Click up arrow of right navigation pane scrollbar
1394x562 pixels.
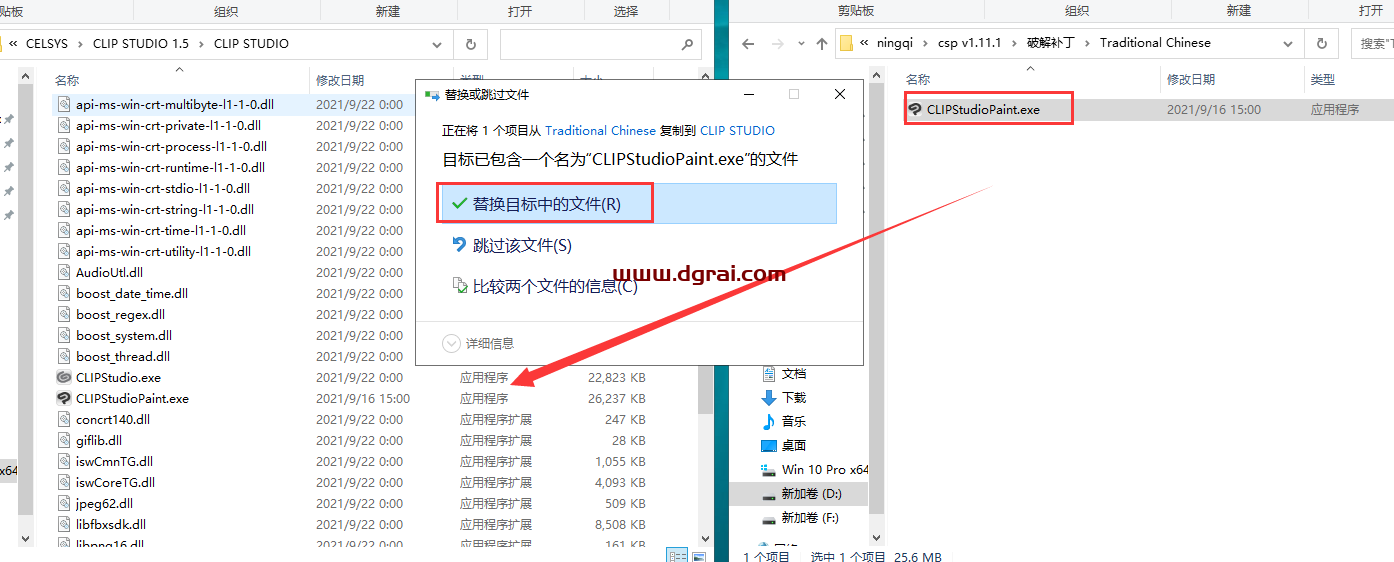877,76
